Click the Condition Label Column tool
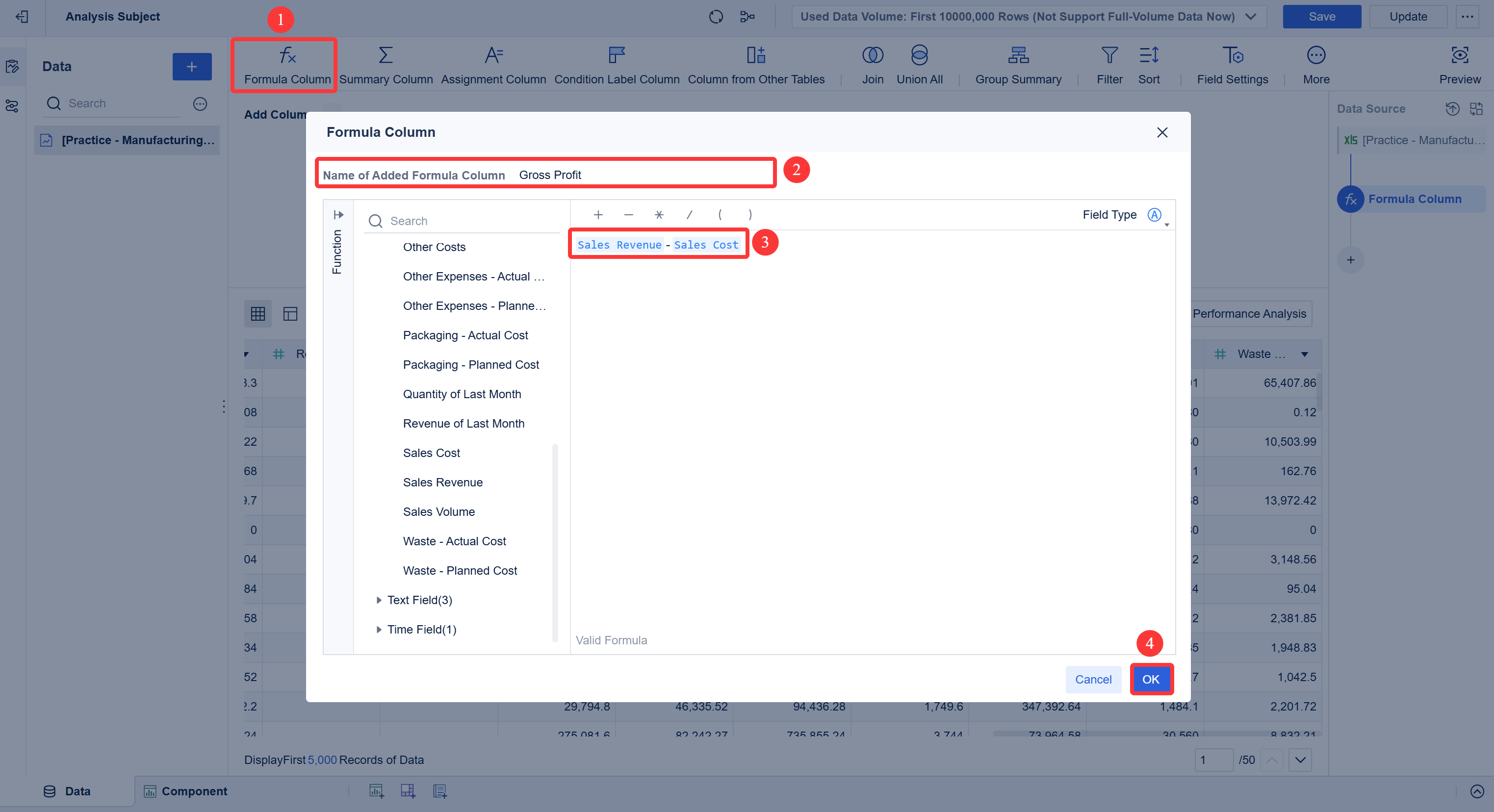This screenshot has width=1494, height=812. (x=617, y=64)
